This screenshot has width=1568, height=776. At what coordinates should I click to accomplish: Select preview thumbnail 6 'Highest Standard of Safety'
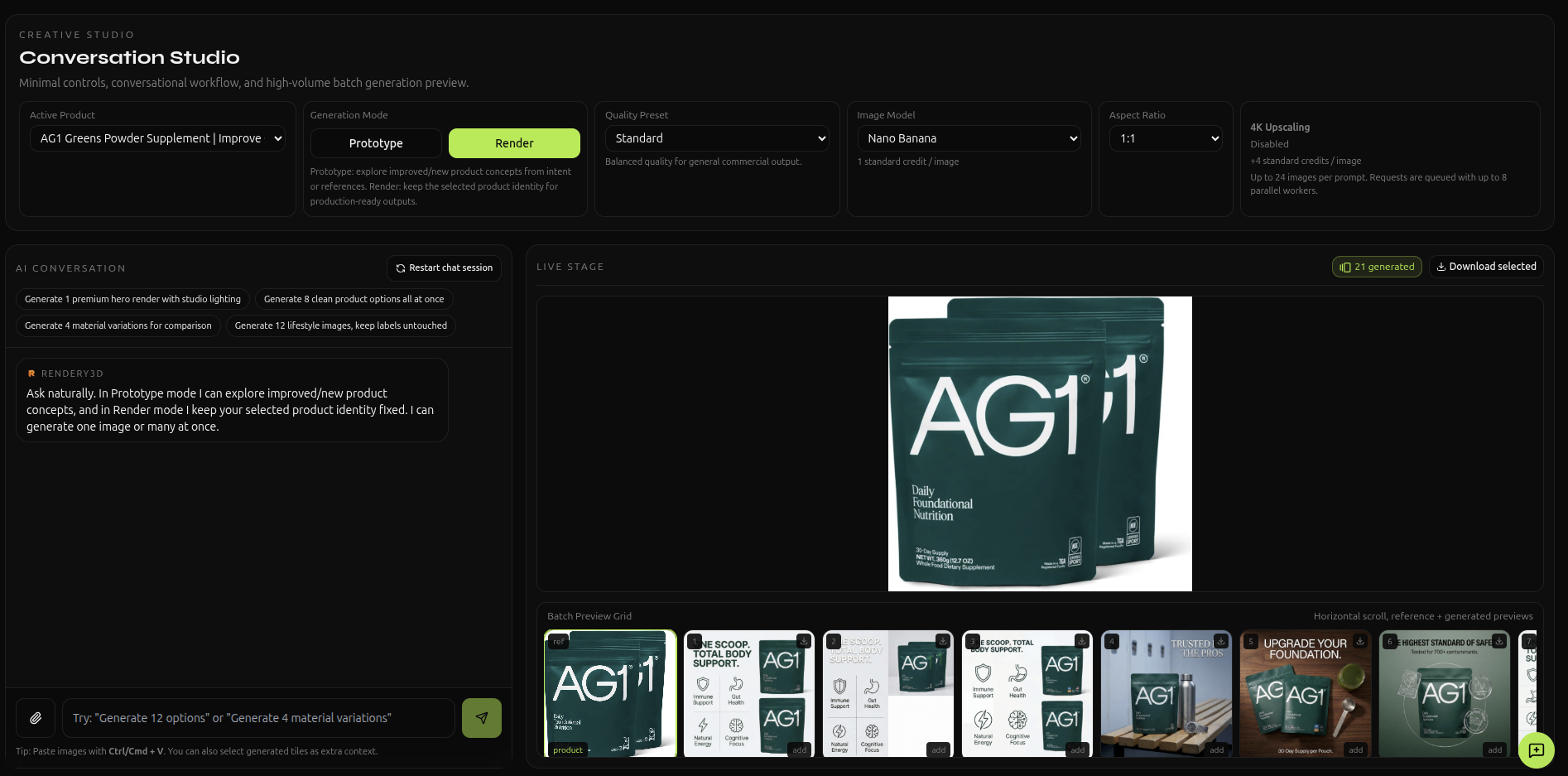click(x=1445, y=694)
